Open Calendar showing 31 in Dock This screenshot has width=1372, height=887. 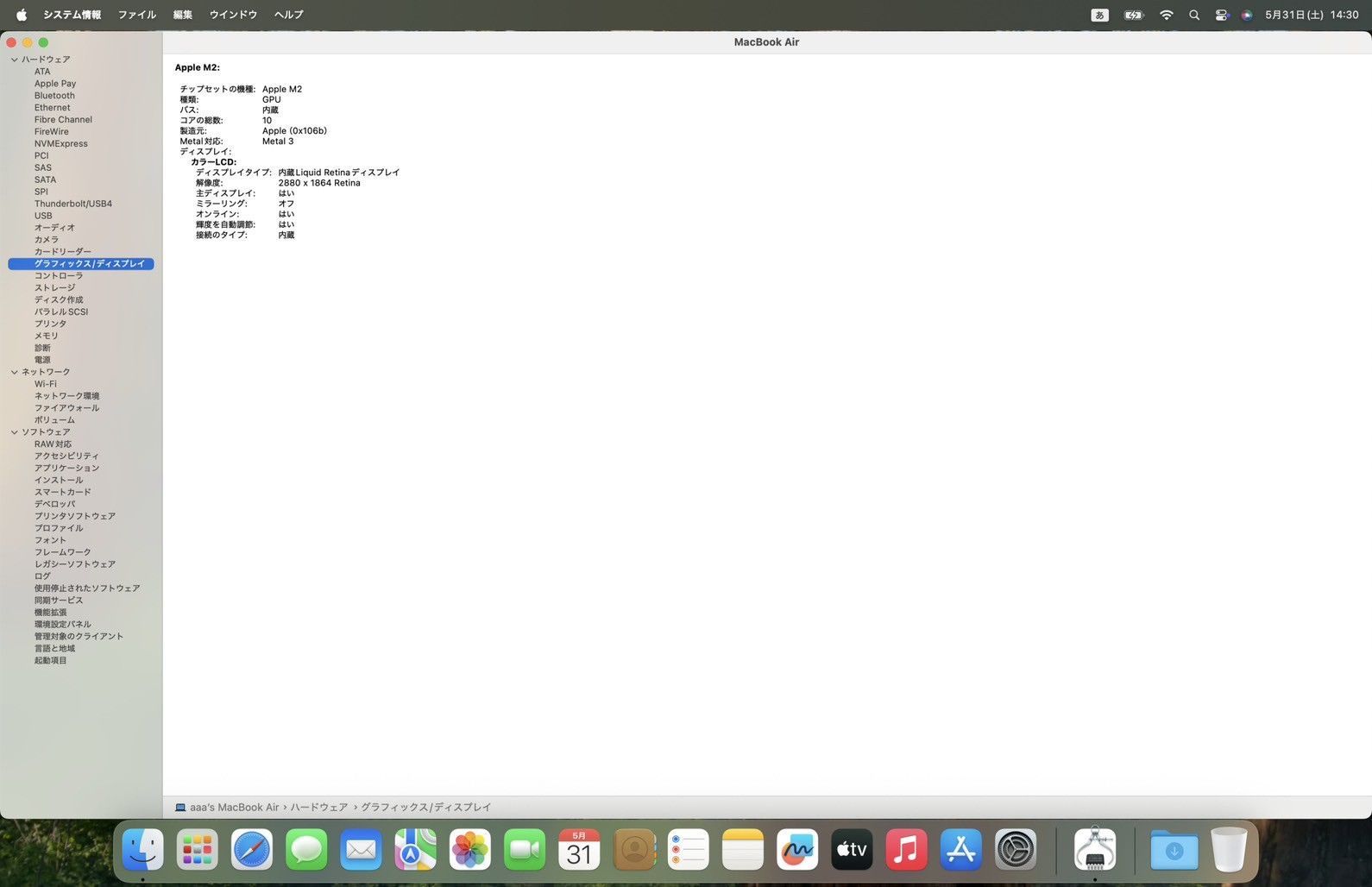coord(579,850)
